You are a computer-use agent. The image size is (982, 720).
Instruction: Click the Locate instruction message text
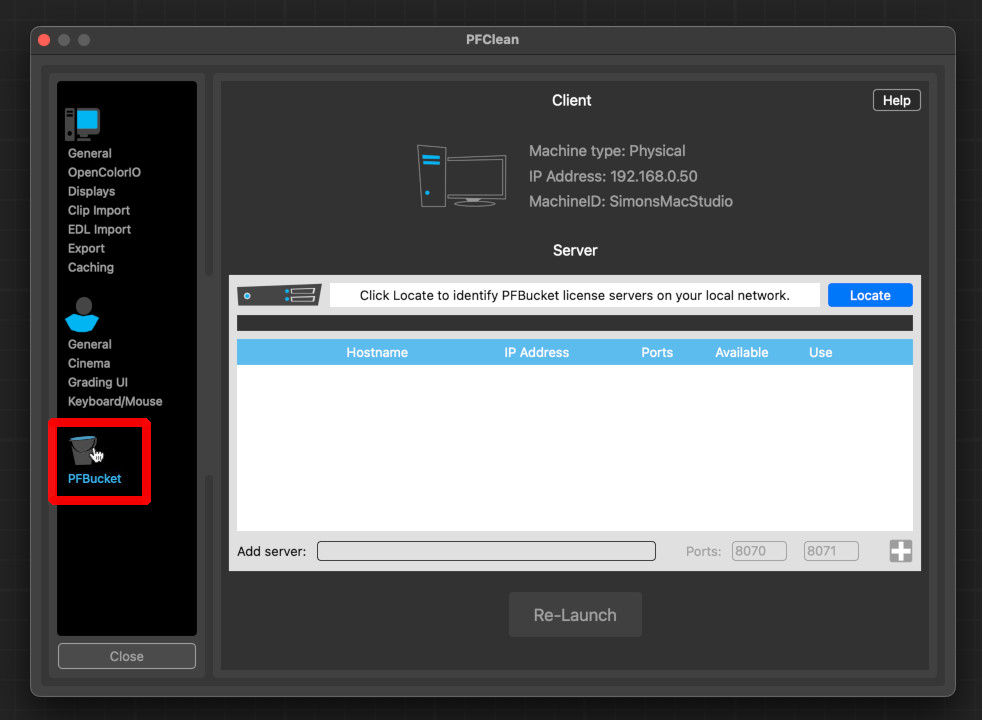click(x=574, y=296)
